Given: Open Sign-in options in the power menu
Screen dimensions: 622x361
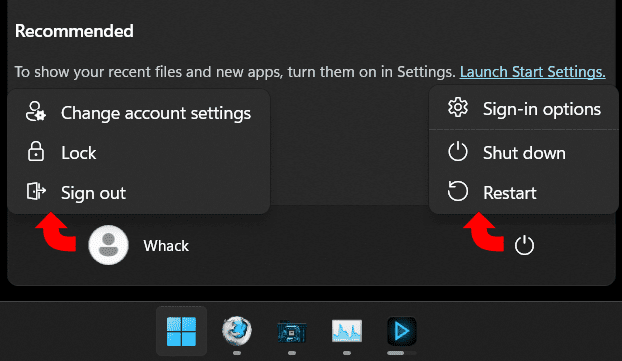Looking at the screenshot, I should [524, 109].
